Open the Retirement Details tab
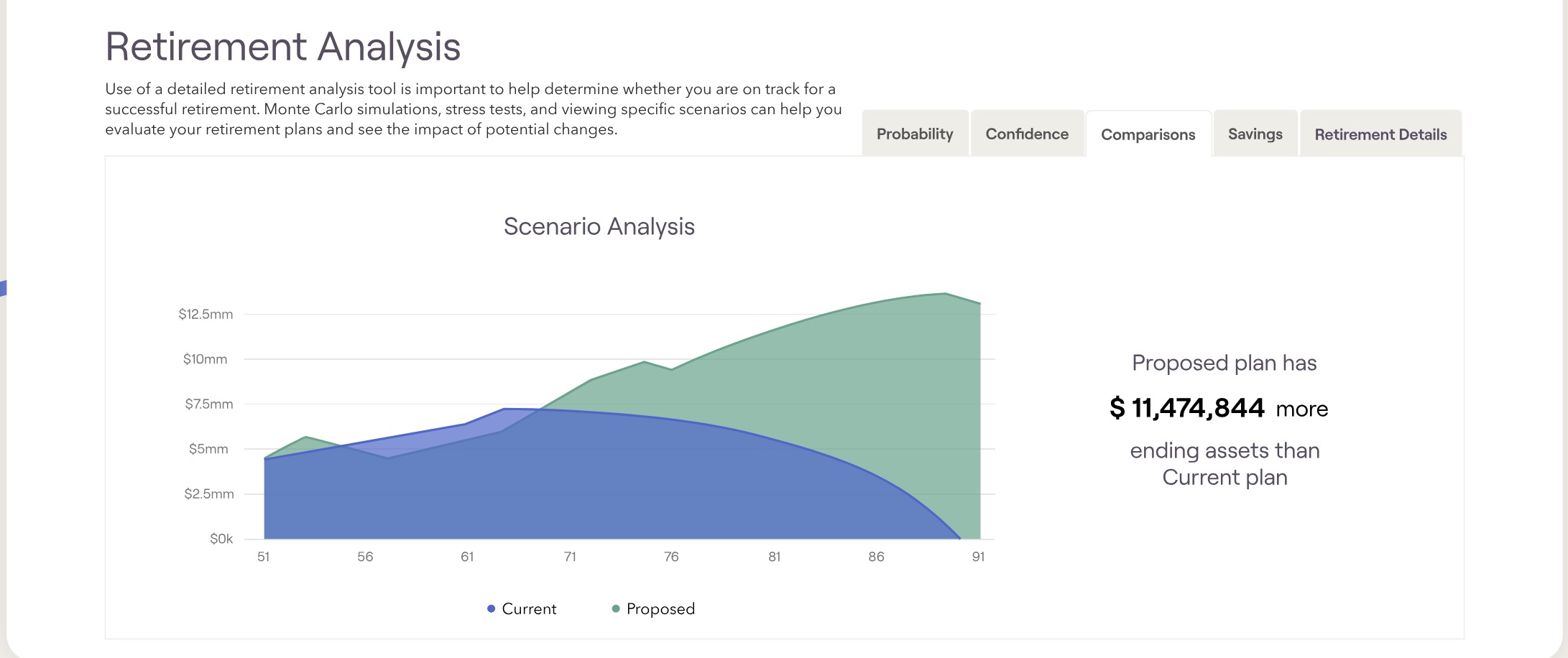The height and width of the screenshot is (658, 1568). click(x=1380, y=134)
